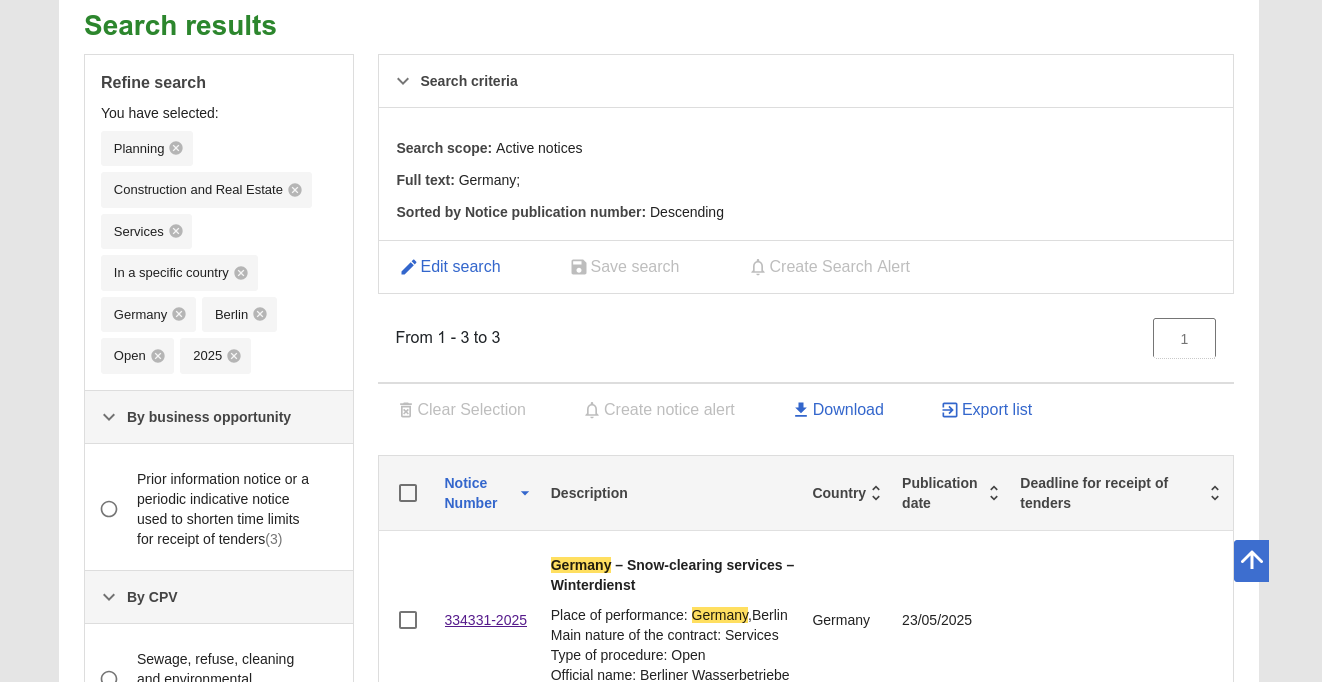The height and width of the screenshot is (682, 1322).
Task: Click the page number input field
Action: 1184,338
